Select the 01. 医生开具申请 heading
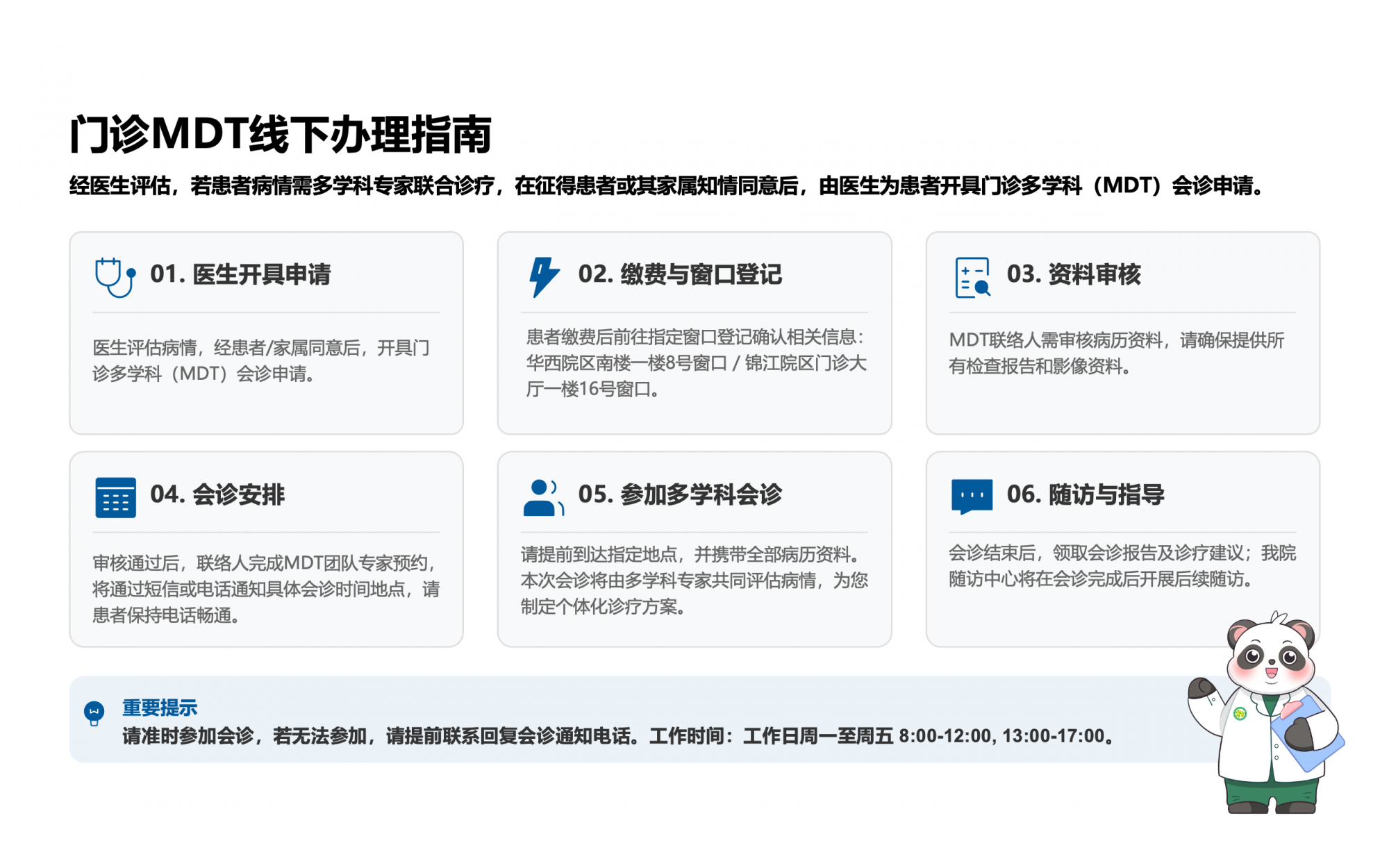 tap(240, 274)
